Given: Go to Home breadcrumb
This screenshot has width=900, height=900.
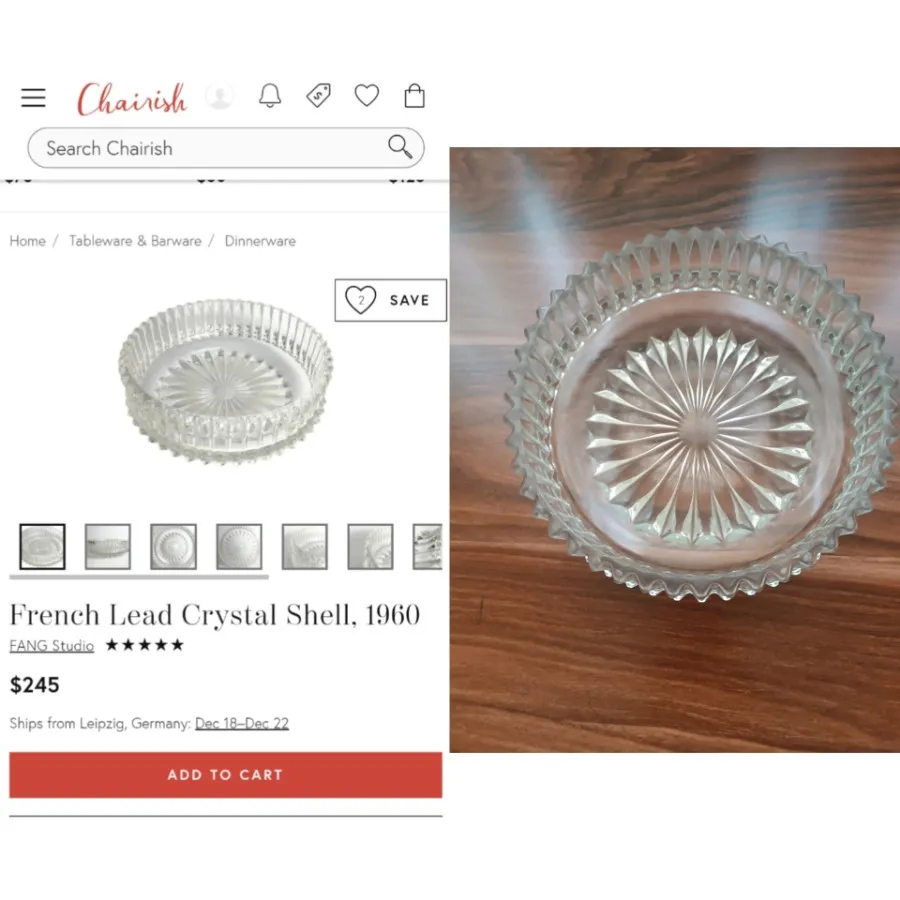Looking at the screenshot, I should [28, 241].
